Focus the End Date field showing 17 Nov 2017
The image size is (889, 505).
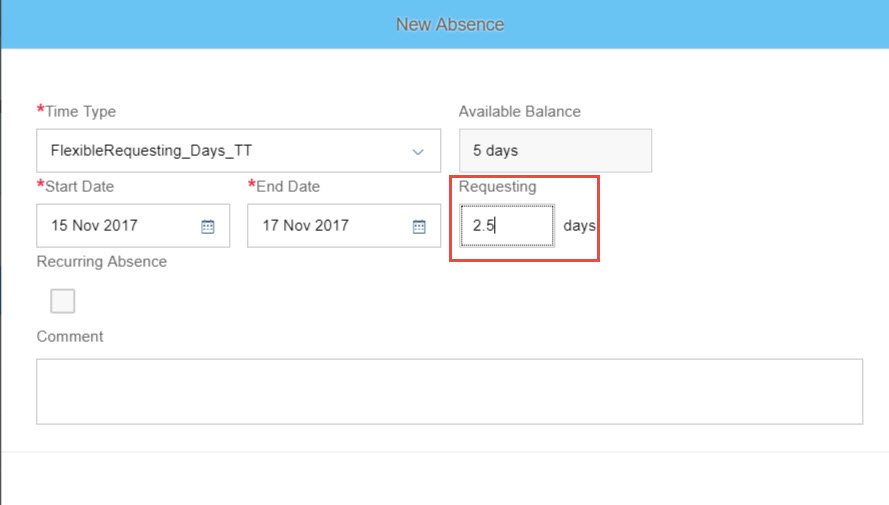tap(344, 226)
